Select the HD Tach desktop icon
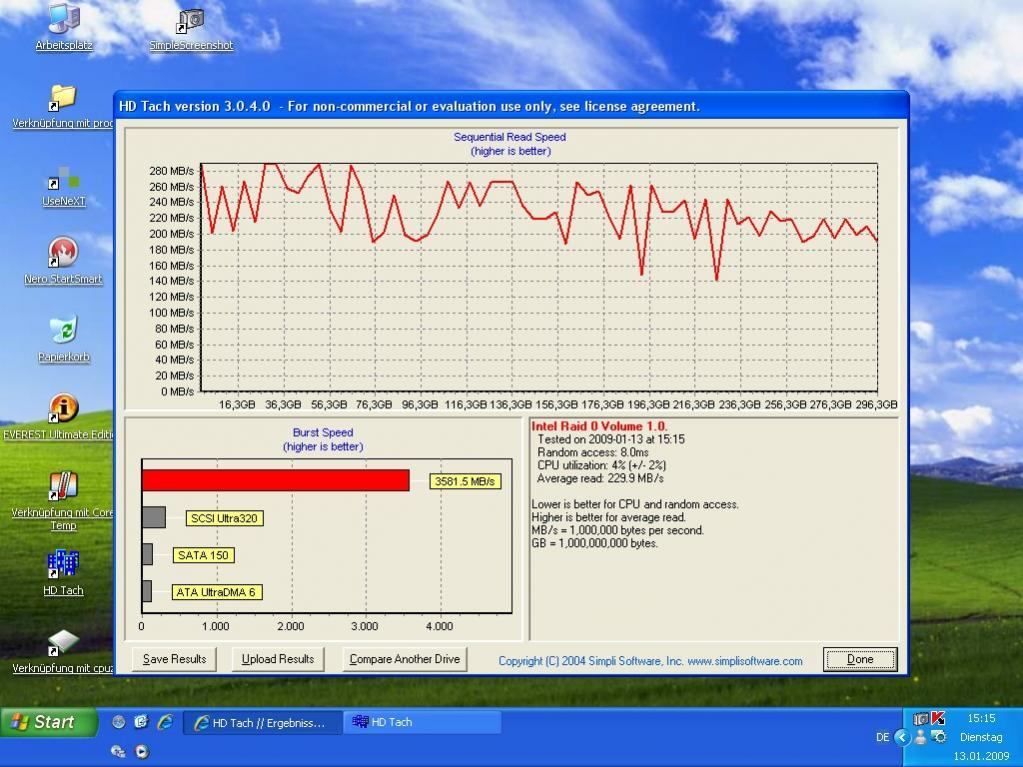Screen dimensions: 1023x767 63,573
